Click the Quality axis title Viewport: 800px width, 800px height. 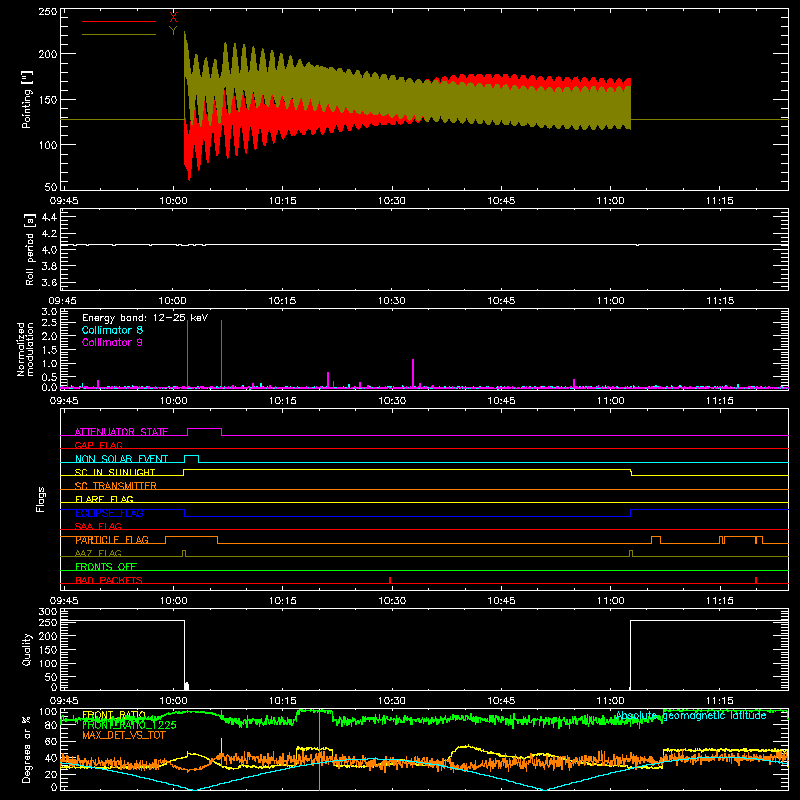coord(27,649)
